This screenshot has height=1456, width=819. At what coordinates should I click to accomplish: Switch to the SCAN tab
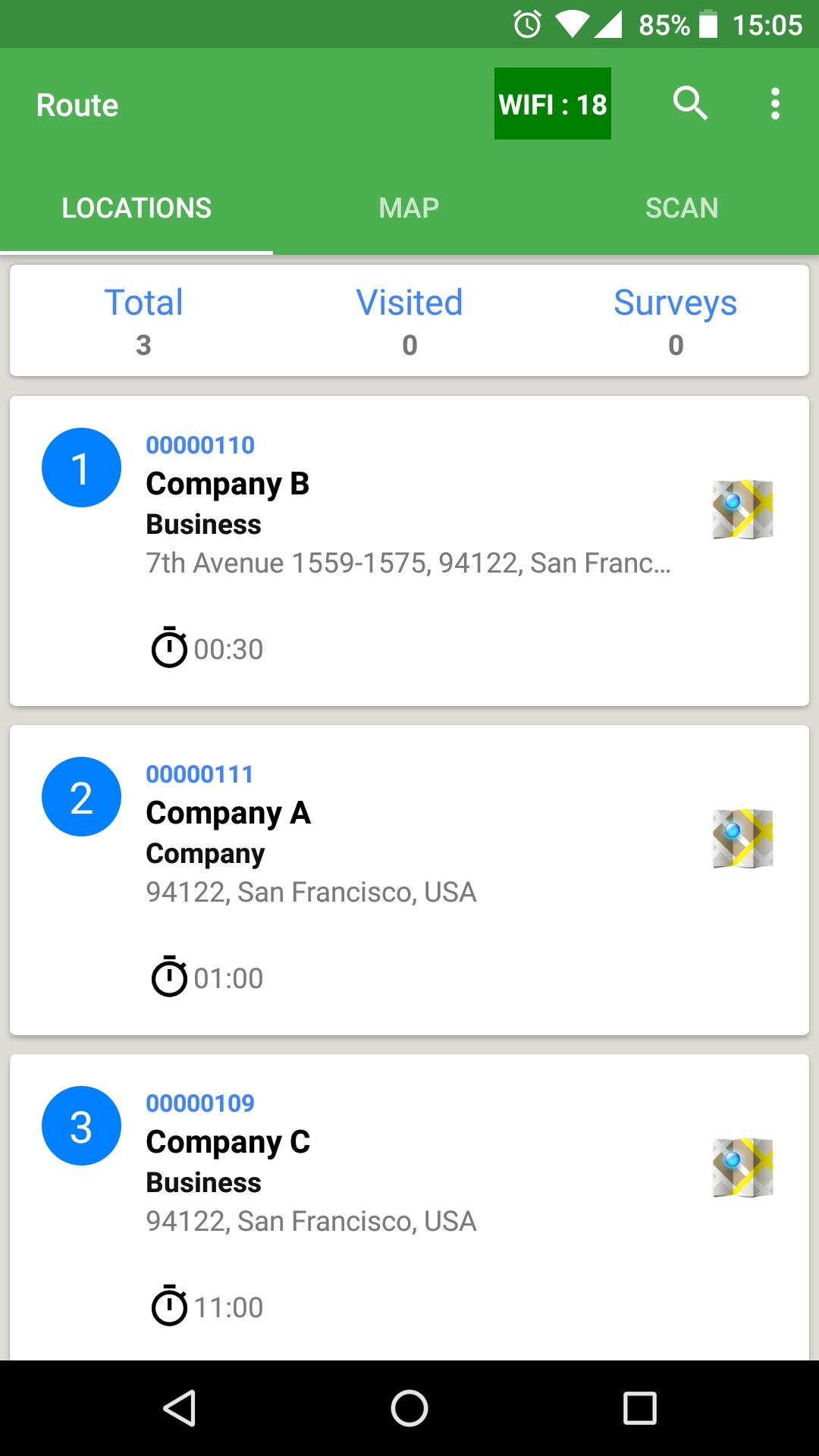(x=682, y=208)
